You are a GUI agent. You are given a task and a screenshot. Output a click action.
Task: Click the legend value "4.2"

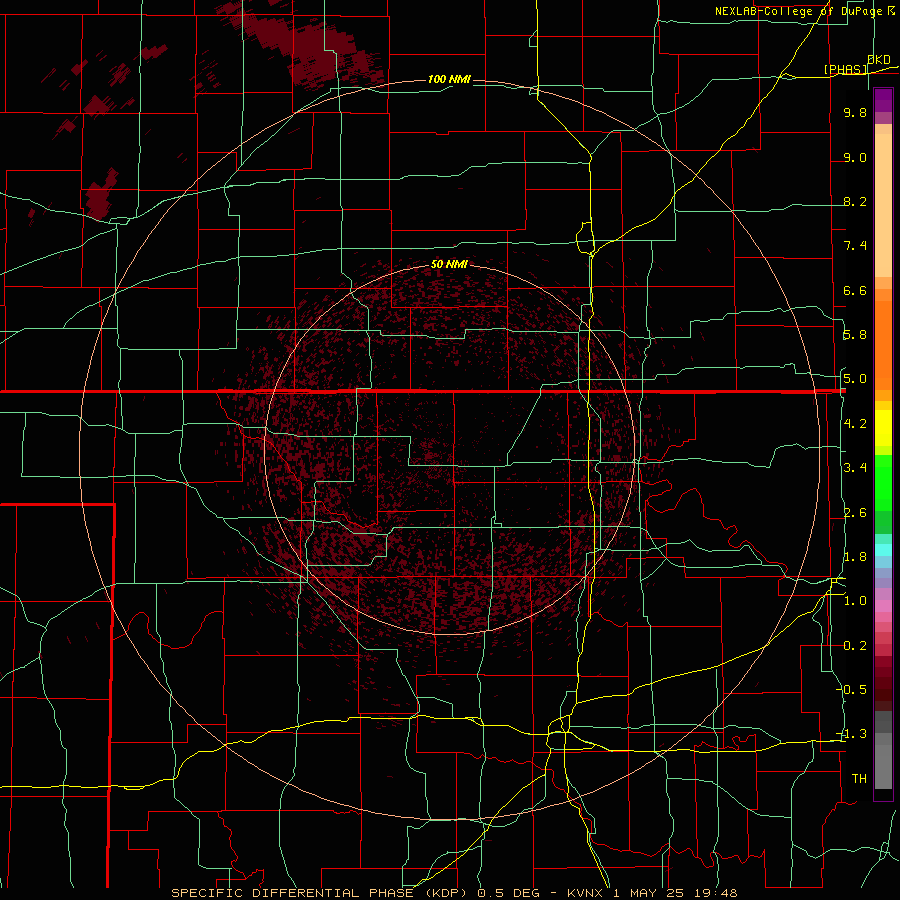[x=855, y=424]
